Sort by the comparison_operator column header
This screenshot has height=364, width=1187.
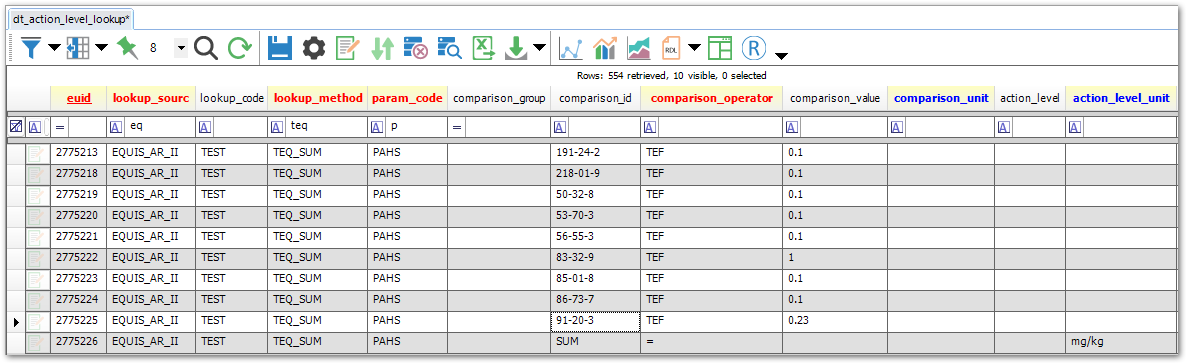click(x=711, y=98)
